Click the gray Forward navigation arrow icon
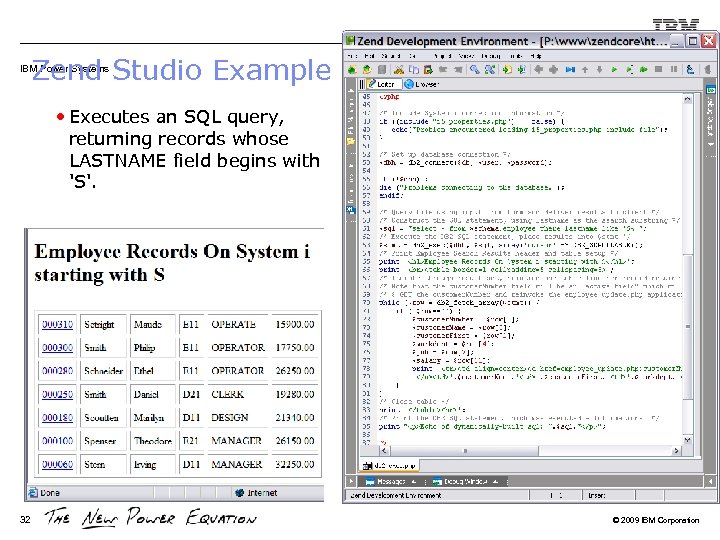 (553, 69)
